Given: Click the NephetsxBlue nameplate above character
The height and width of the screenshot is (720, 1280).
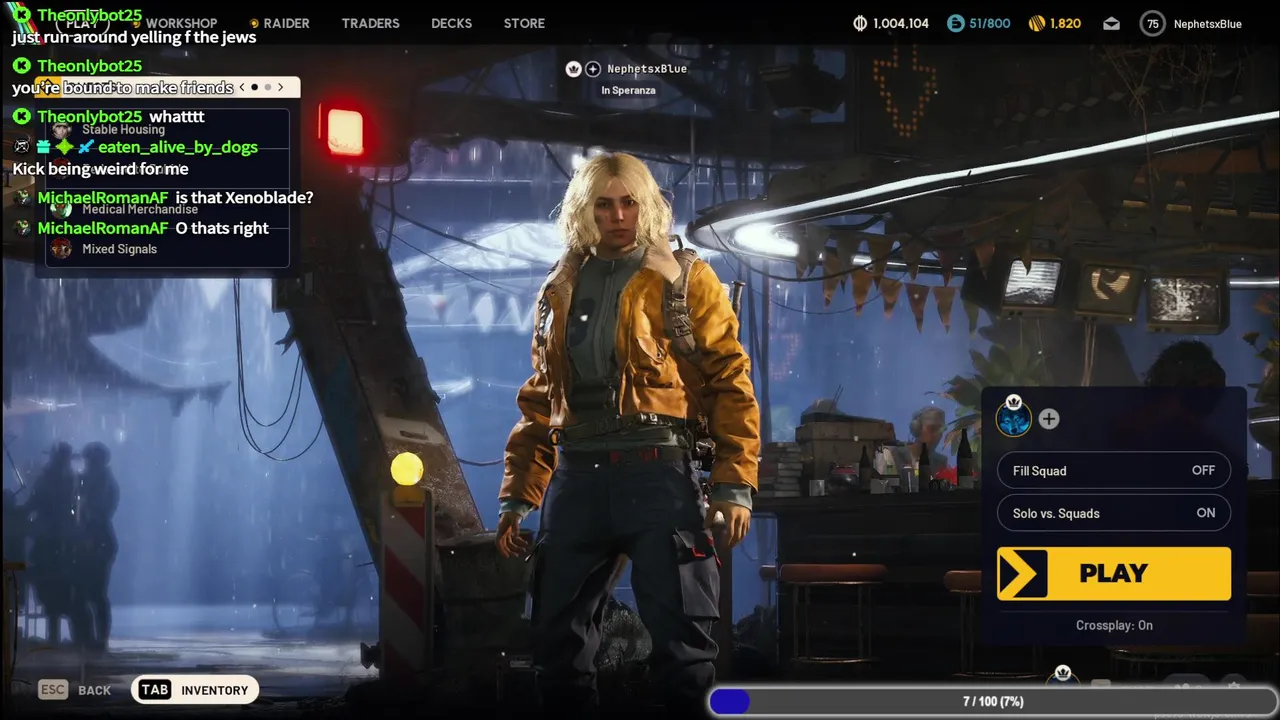Looking at the screenshot, I should point(647,69).
